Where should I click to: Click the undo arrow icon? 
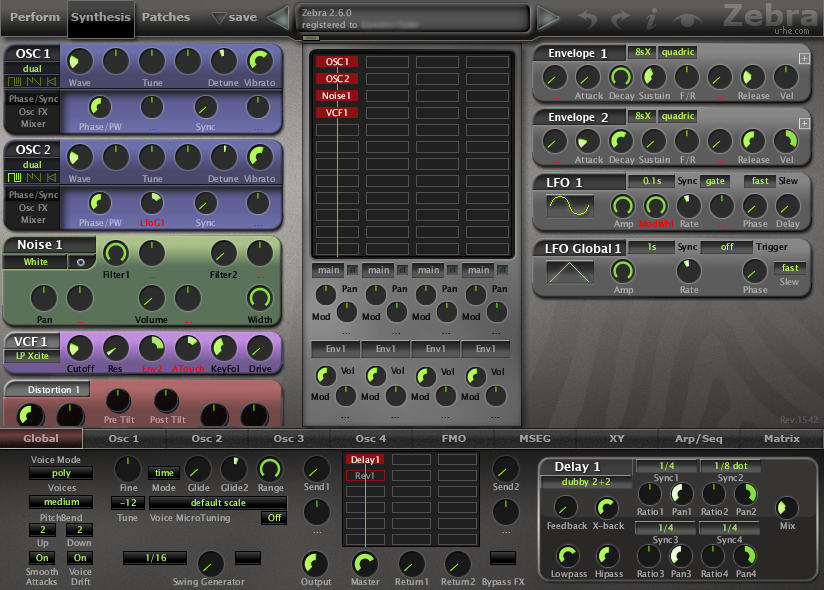(588, 19)
